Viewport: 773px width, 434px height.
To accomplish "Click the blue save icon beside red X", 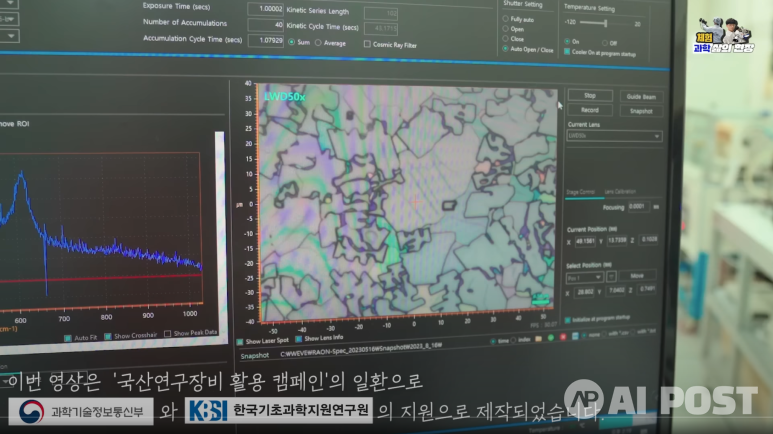I will click(x=575, y=336).
